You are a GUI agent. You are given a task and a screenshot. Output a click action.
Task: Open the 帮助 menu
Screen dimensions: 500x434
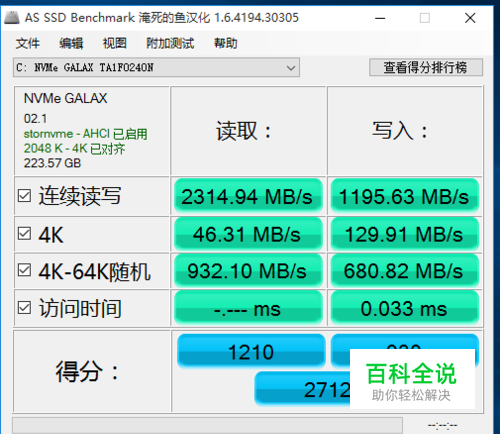point(226,43)
